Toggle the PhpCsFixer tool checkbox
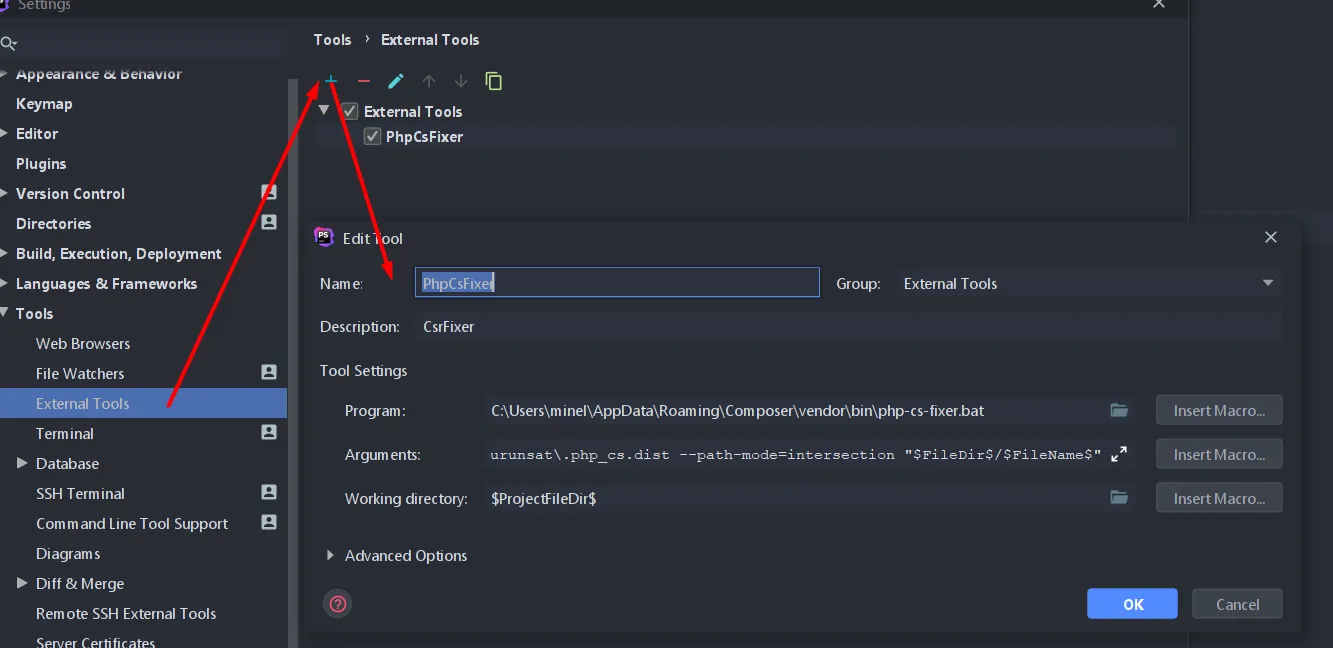Viewport: 1333px width, 648px height. click(372, 136)
